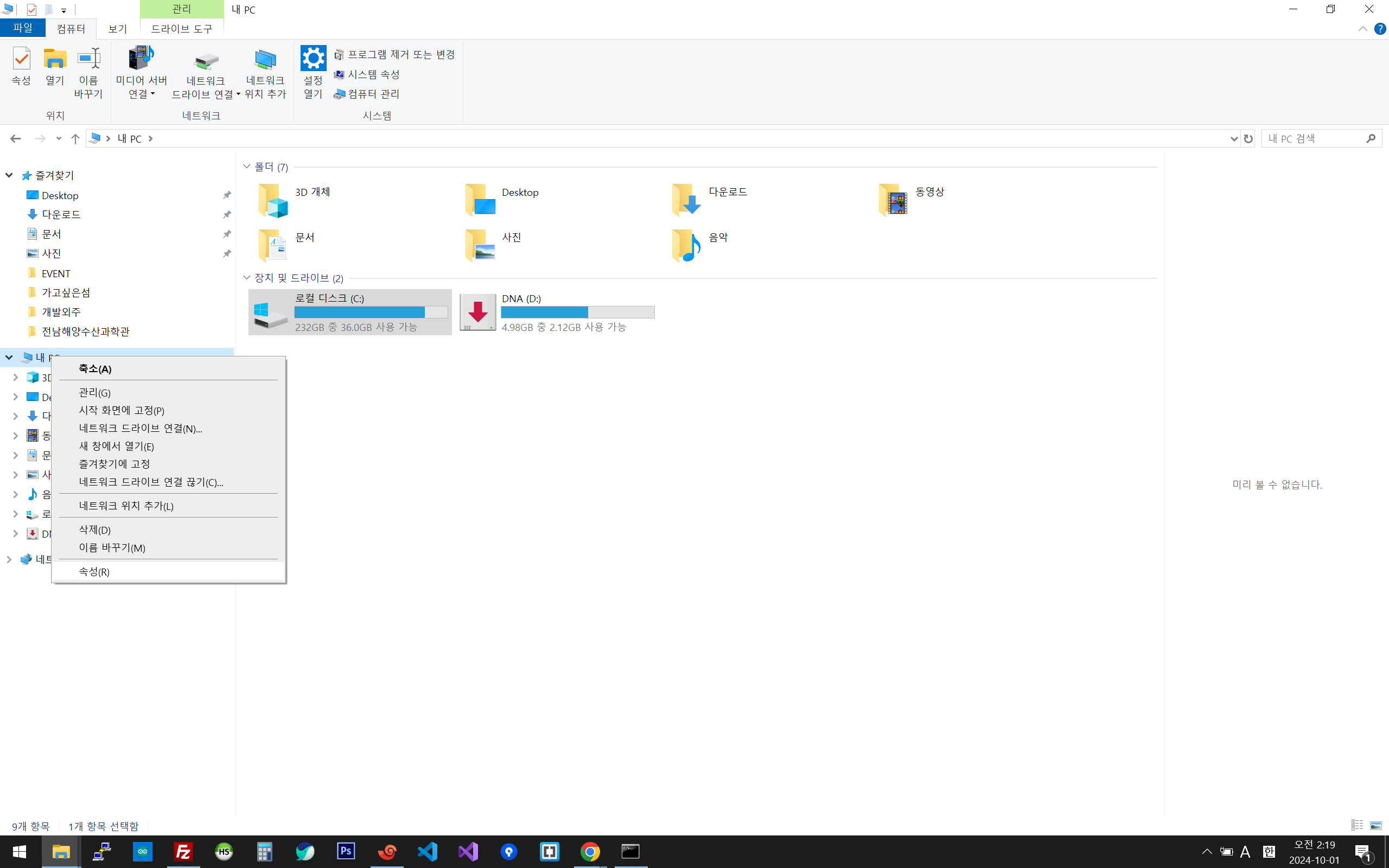Image resolution: width=1389 pixels, height=868 pixels.
Task: Click the address bar refresh icon
Action: [1248, 138]
